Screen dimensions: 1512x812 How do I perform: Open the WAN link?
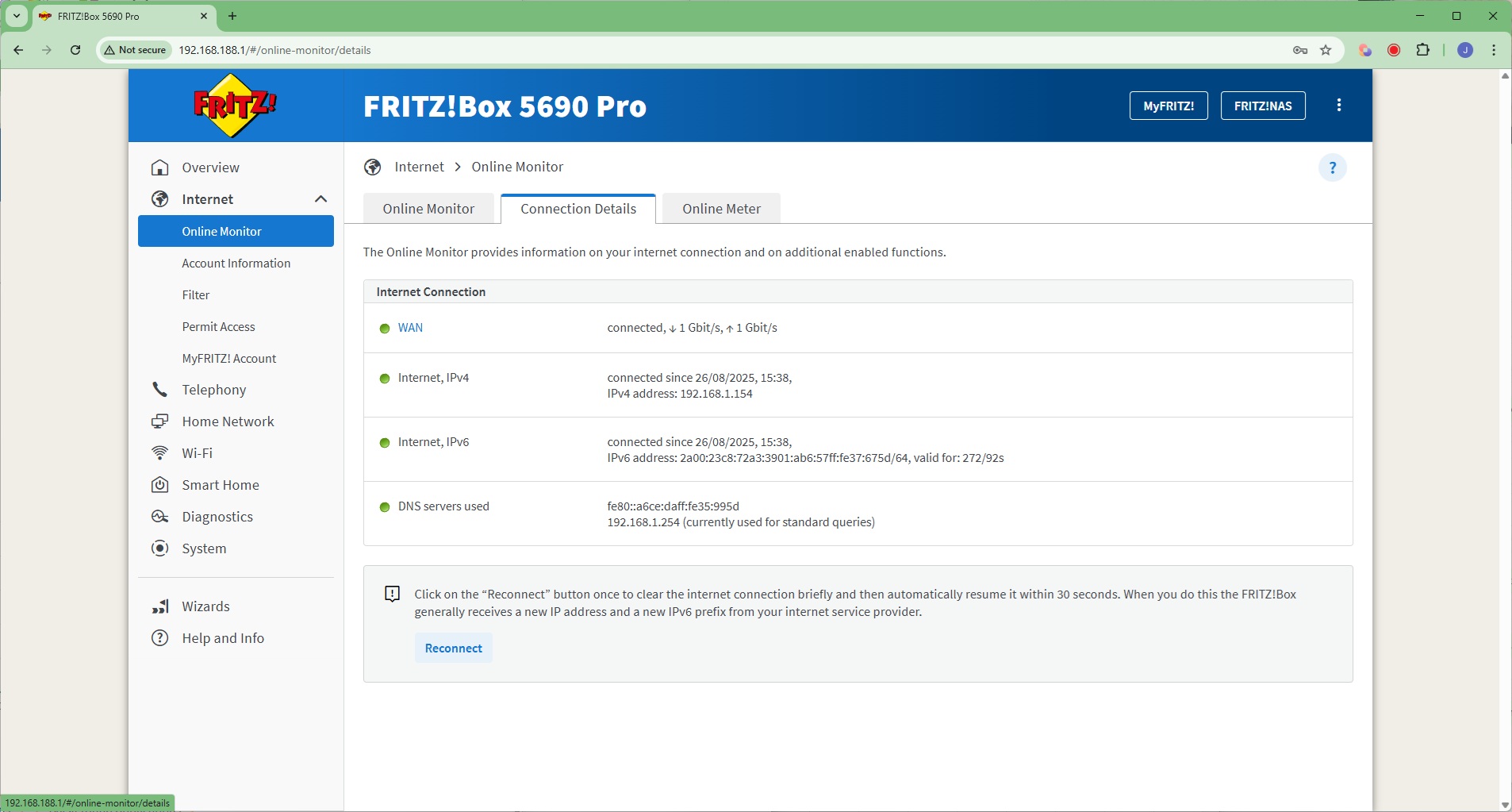[410, 328]
